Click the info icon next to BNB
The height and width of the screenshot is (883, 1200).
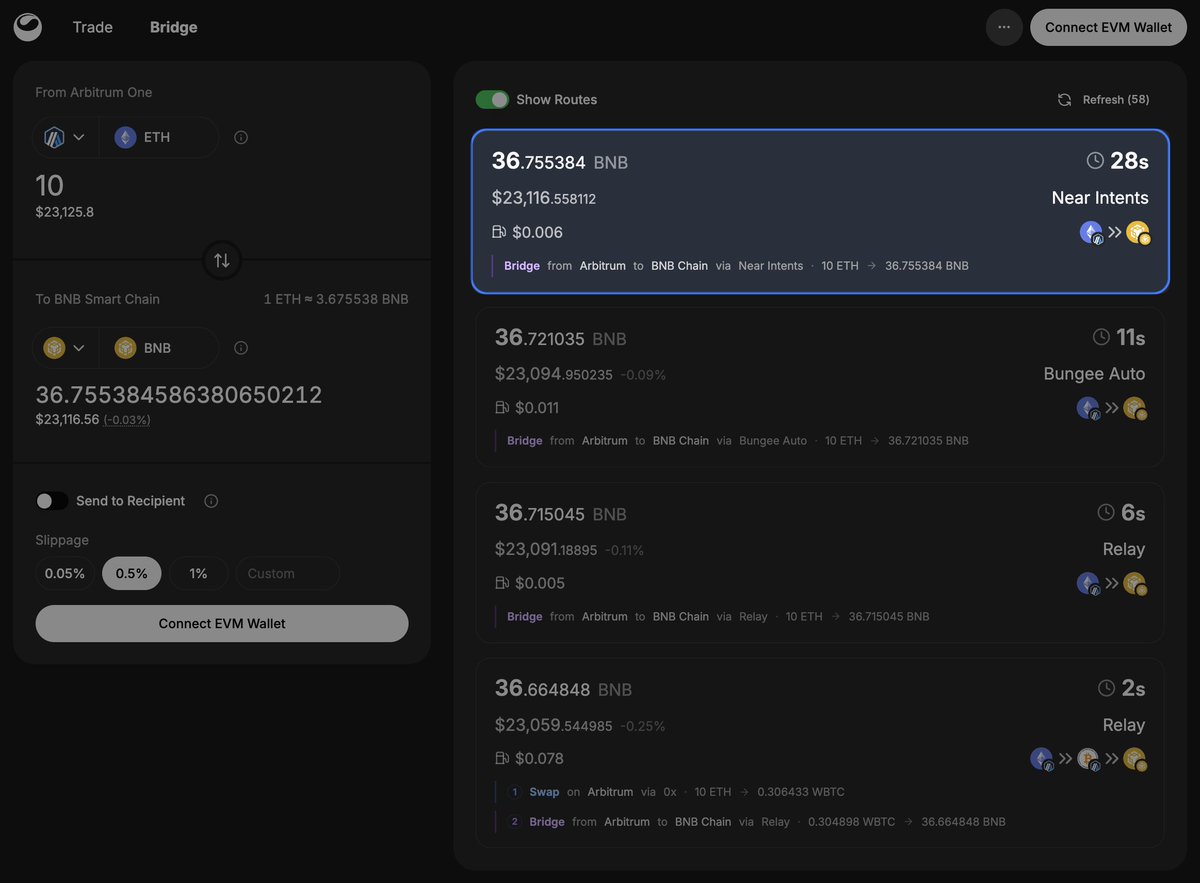click(x=241, y=348)
